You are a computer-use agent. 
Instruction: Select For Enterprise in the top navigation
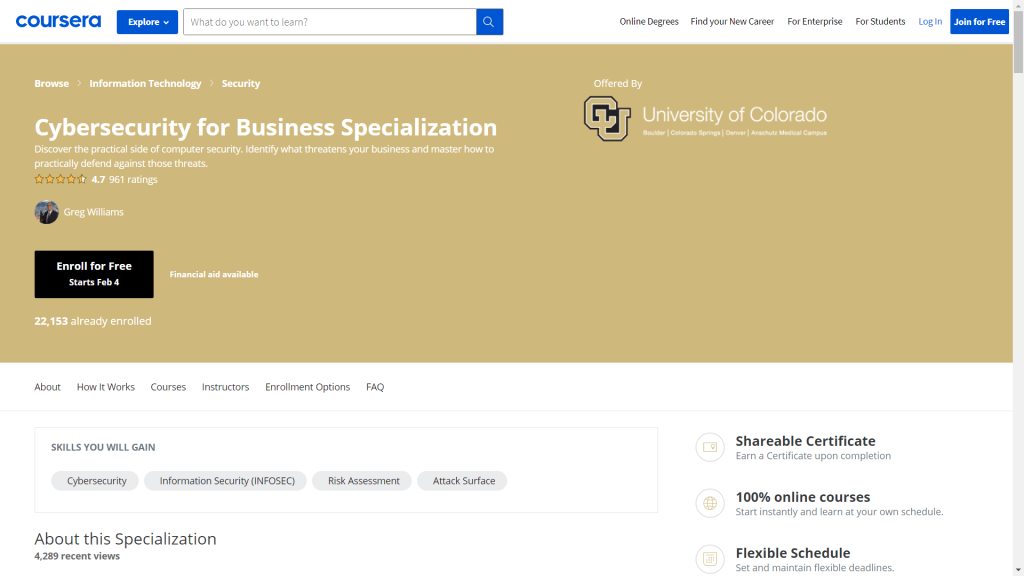[815, 21]
